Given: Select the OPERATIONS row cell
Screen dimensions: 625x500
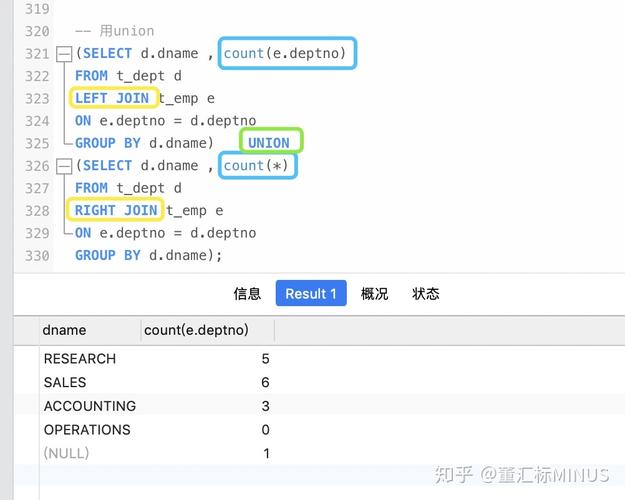Looking at the screenshot, I should (87, 430).
